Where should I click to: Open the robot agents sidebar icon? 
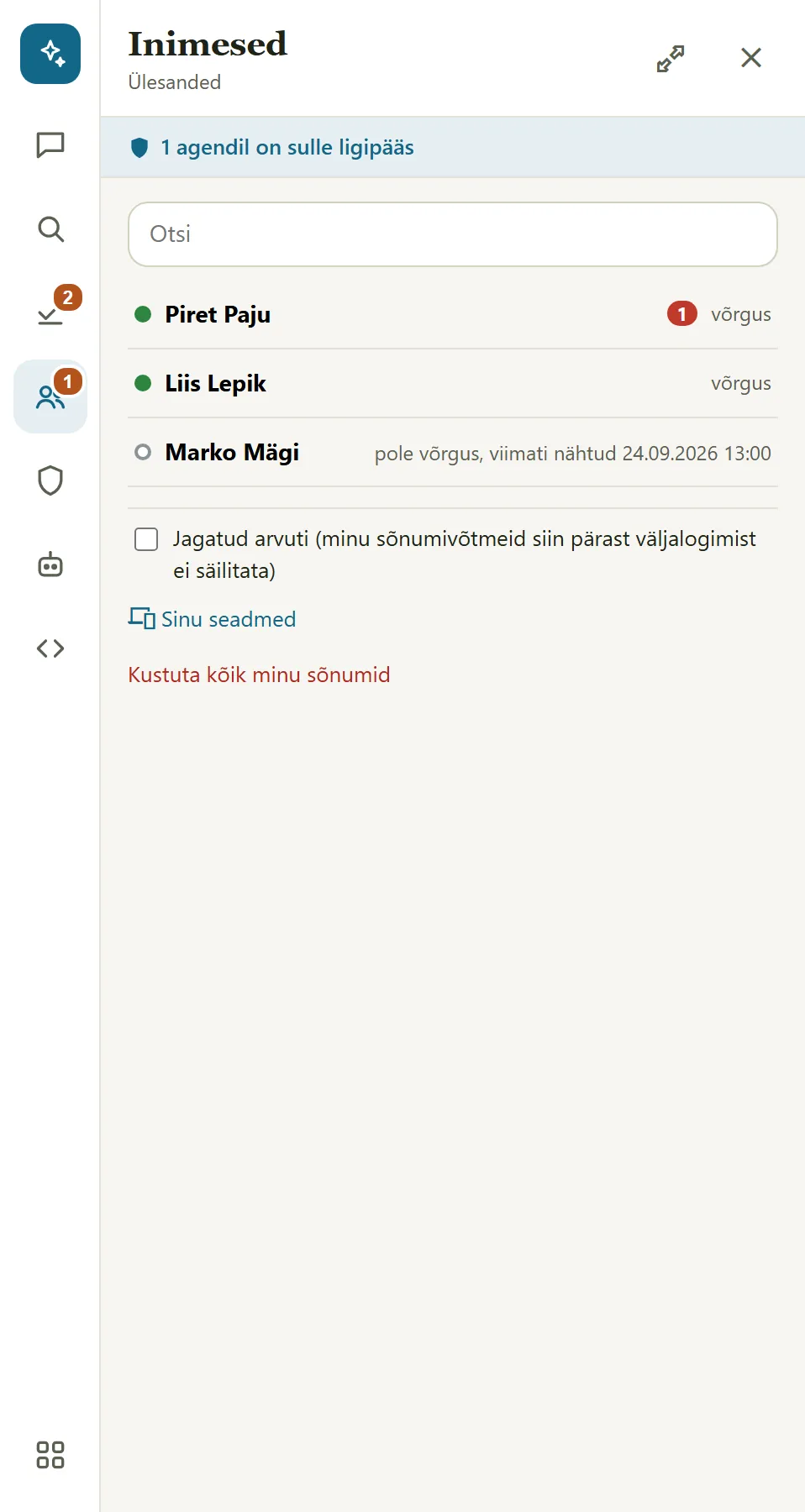click(50, 564)
